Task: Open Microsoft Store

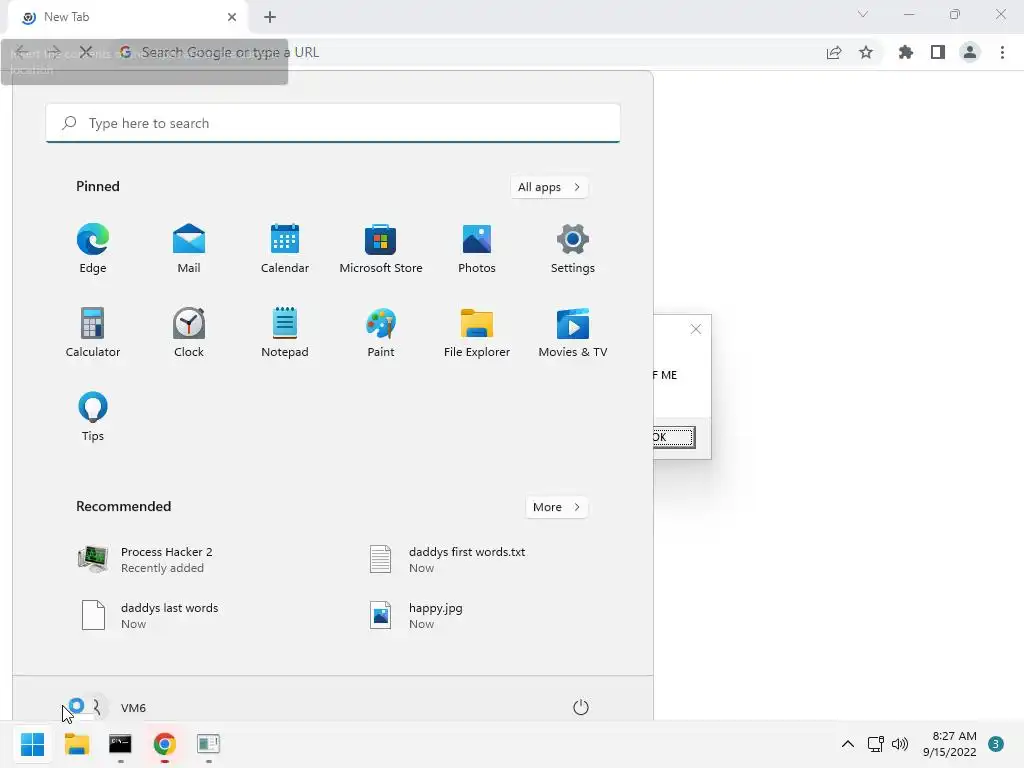Action: (381, 248)
